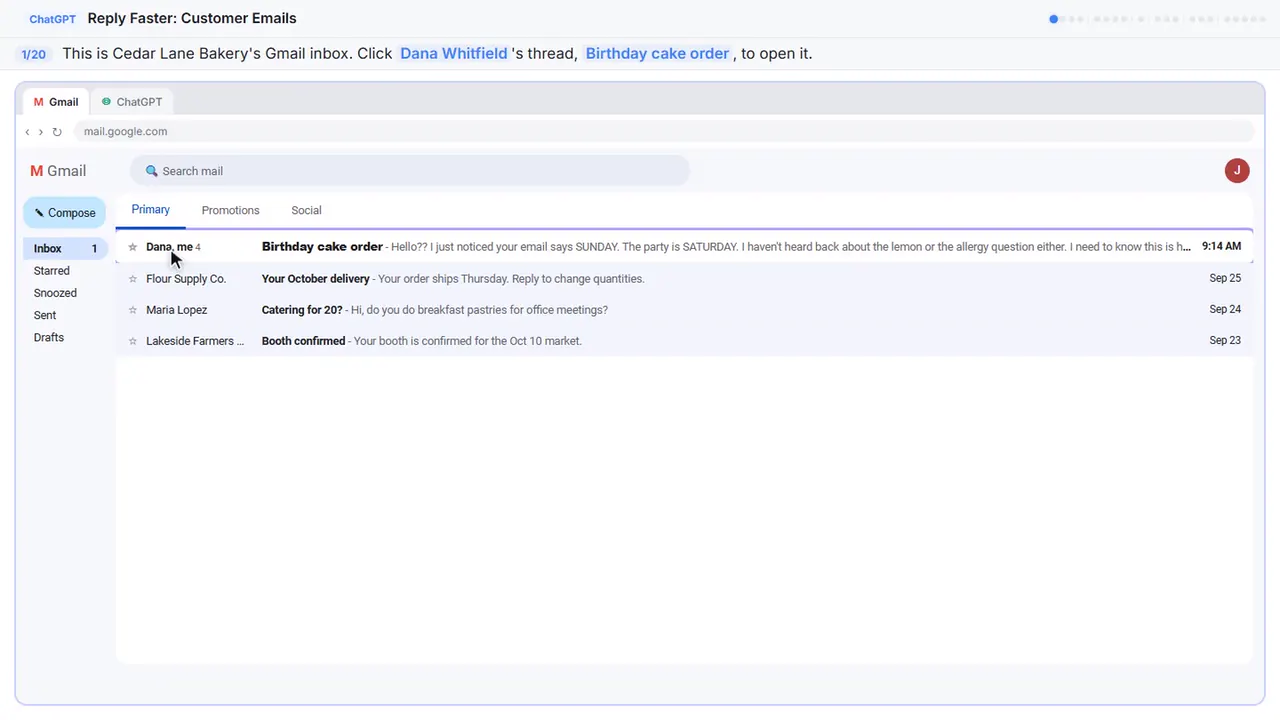Click the 1/20 step counter badge
Viewport: 1280px width, 720px height.
34,54
